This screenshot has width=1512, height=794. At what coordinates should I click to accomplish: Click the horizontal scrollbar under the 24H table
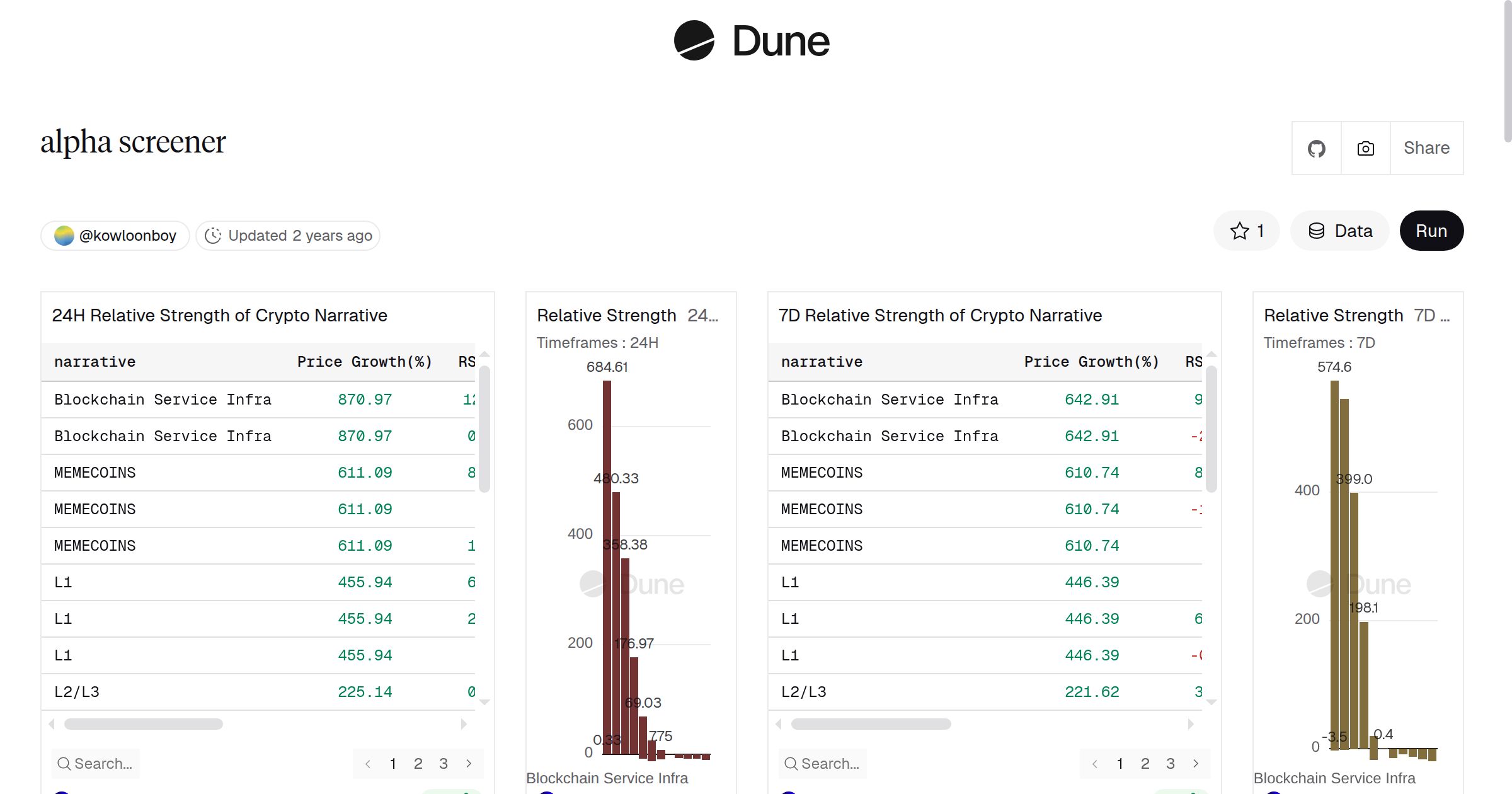point(142,724)
